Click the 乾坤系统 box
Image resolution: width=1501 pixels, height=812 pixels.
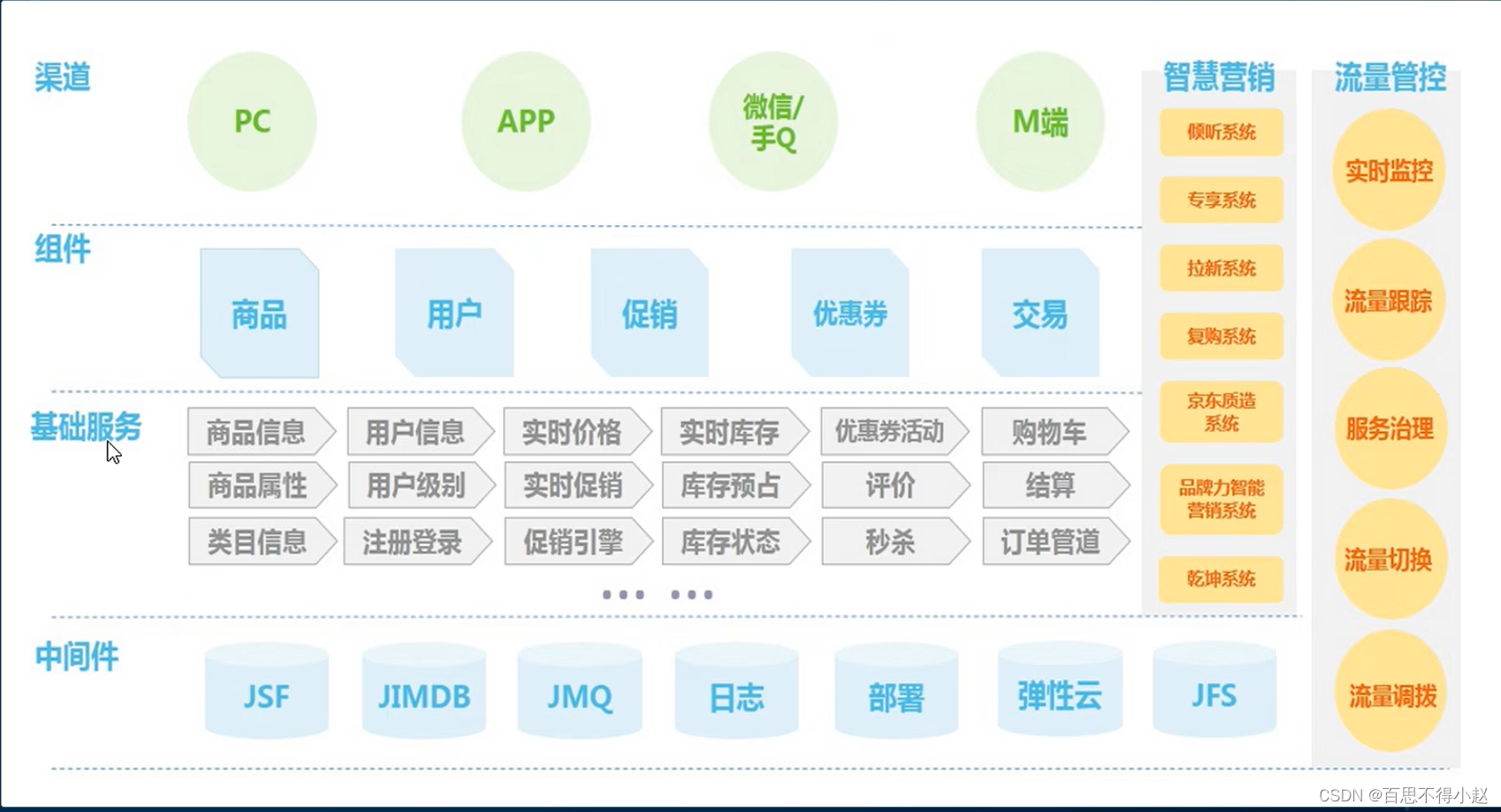click(1222, 580)
